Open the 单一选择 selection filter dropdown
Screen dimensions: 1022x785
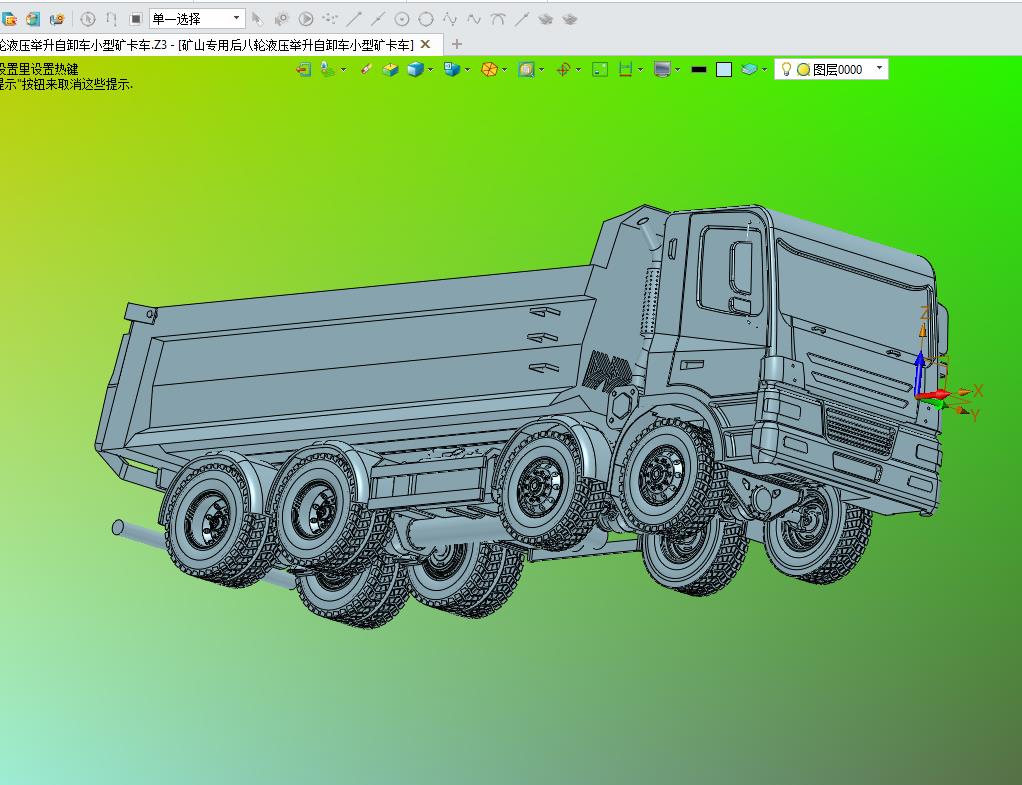coord(197,19)
